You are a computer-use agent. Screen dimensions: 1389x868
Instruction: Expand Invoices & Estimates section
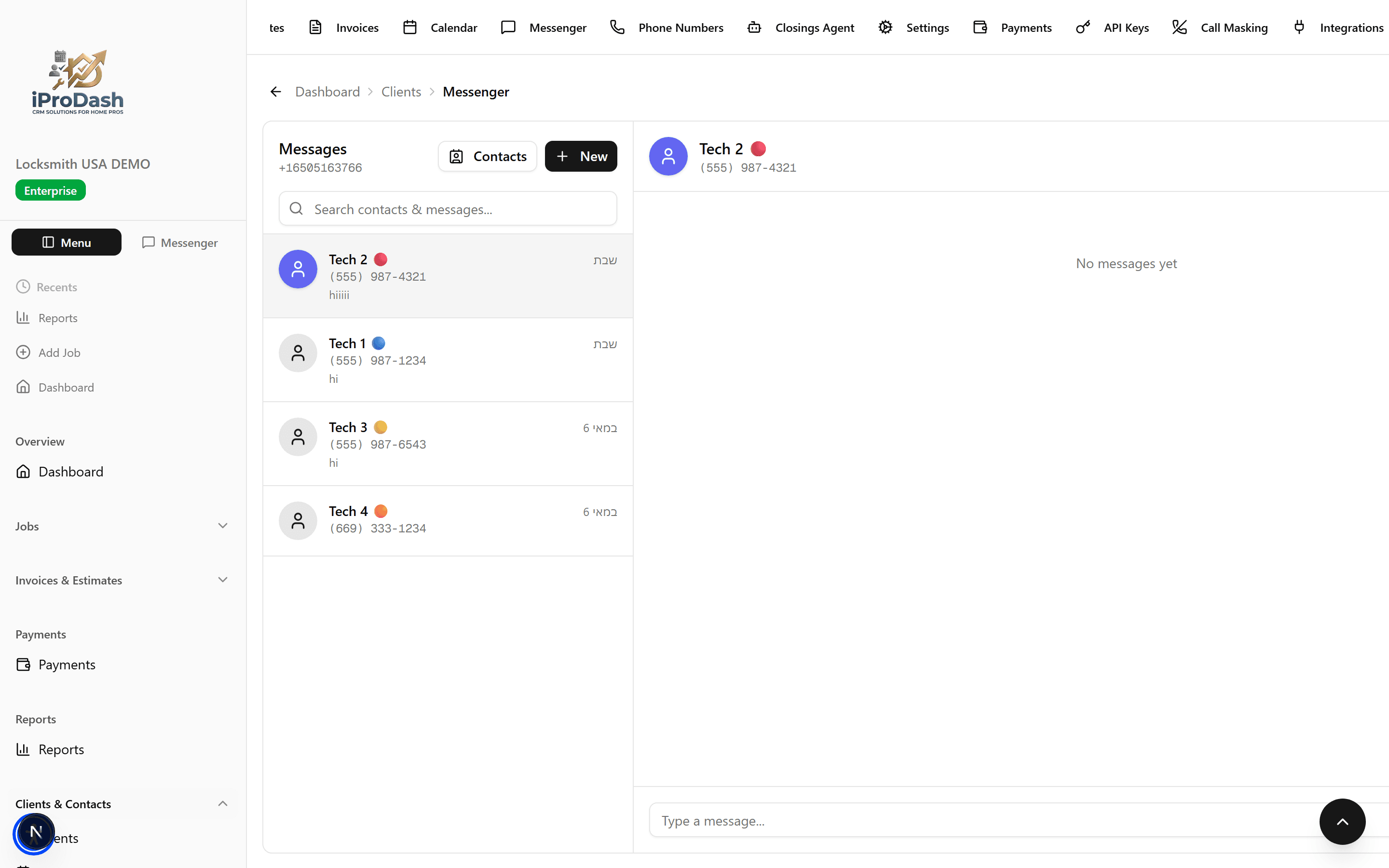coord(122,580)
